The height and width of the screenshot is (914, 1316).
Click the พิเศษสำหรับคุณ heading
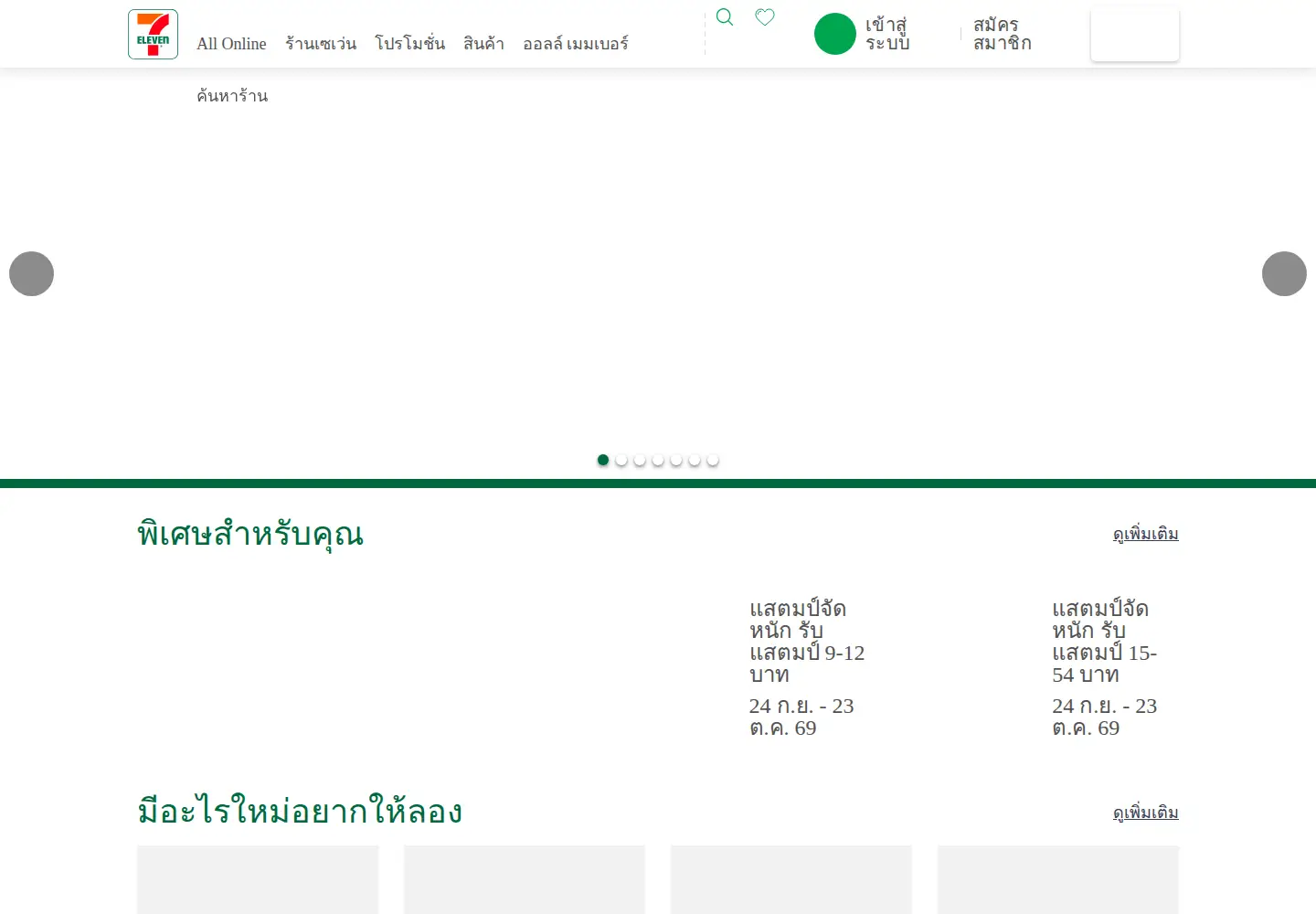(x=250, y=534)
